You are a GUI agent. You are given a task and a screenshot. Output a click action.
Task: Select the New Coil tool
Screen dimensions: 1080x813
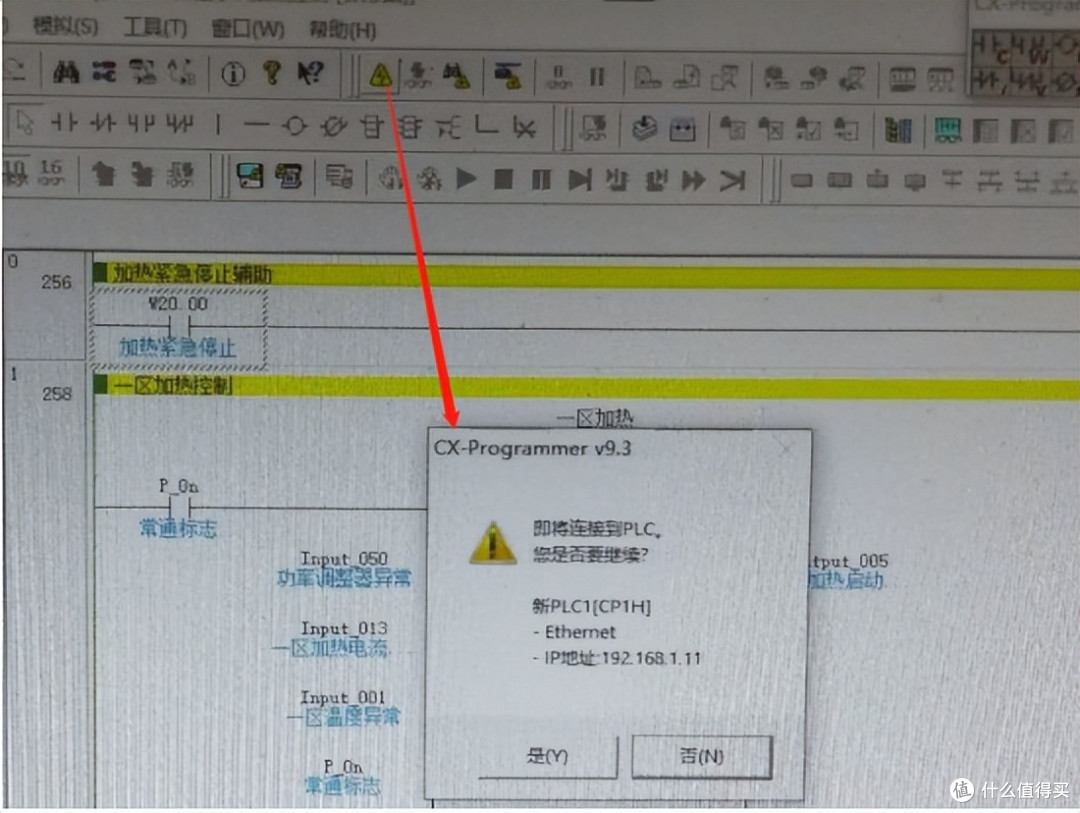coord(295,126)
